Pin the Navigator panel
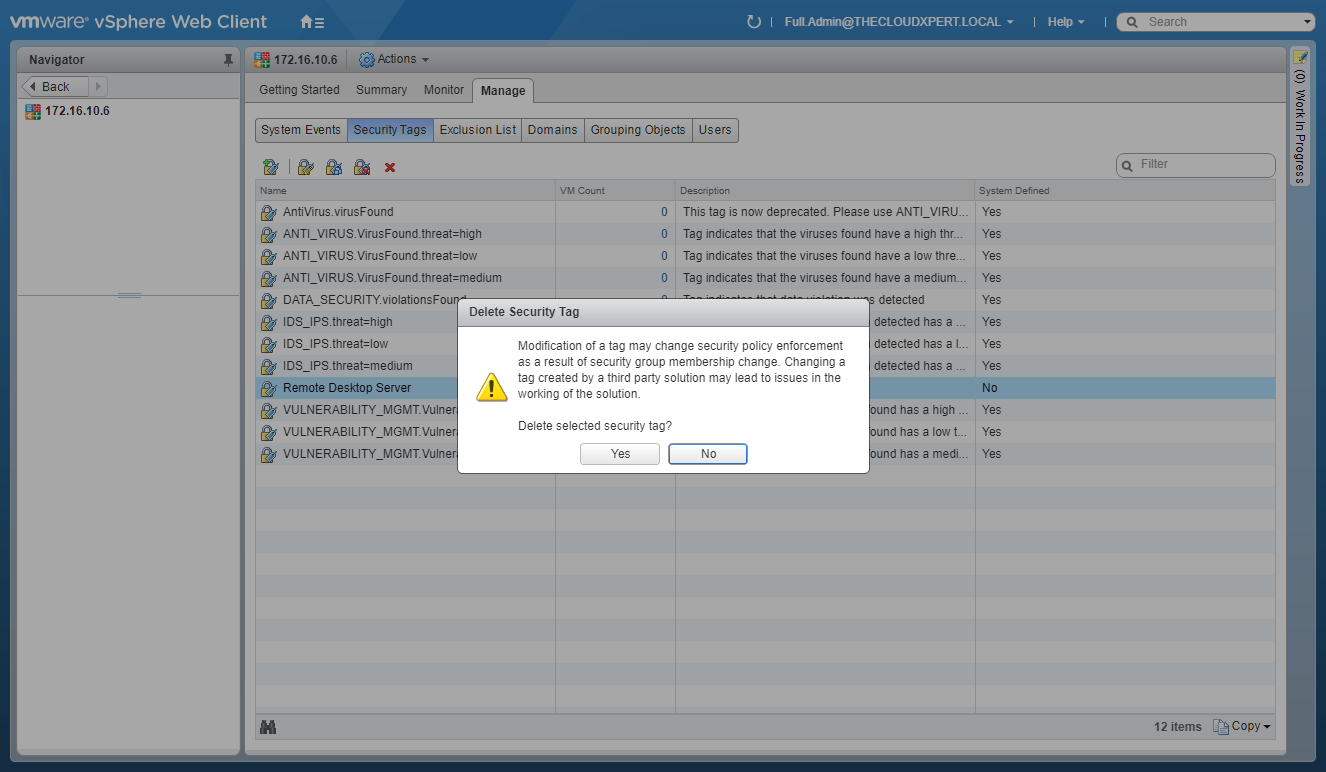Viewport: 1326px width, 772px height. click(x=228, y=60)
